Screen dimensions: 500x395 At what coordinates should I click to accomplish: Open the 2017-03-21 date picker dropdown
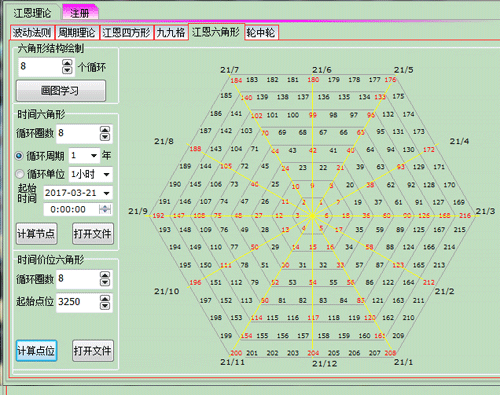[x=107, y=193]
